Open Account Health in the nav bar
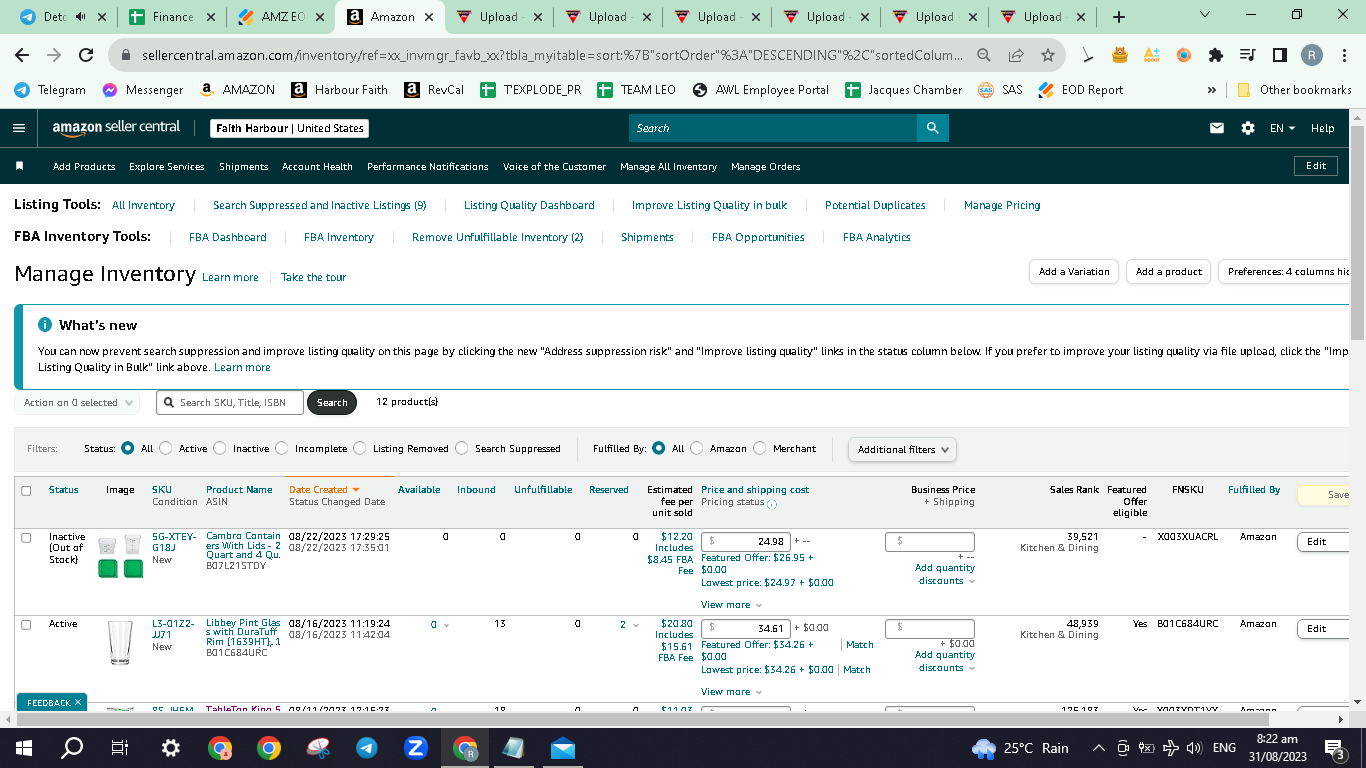 [x=317, y=167]
